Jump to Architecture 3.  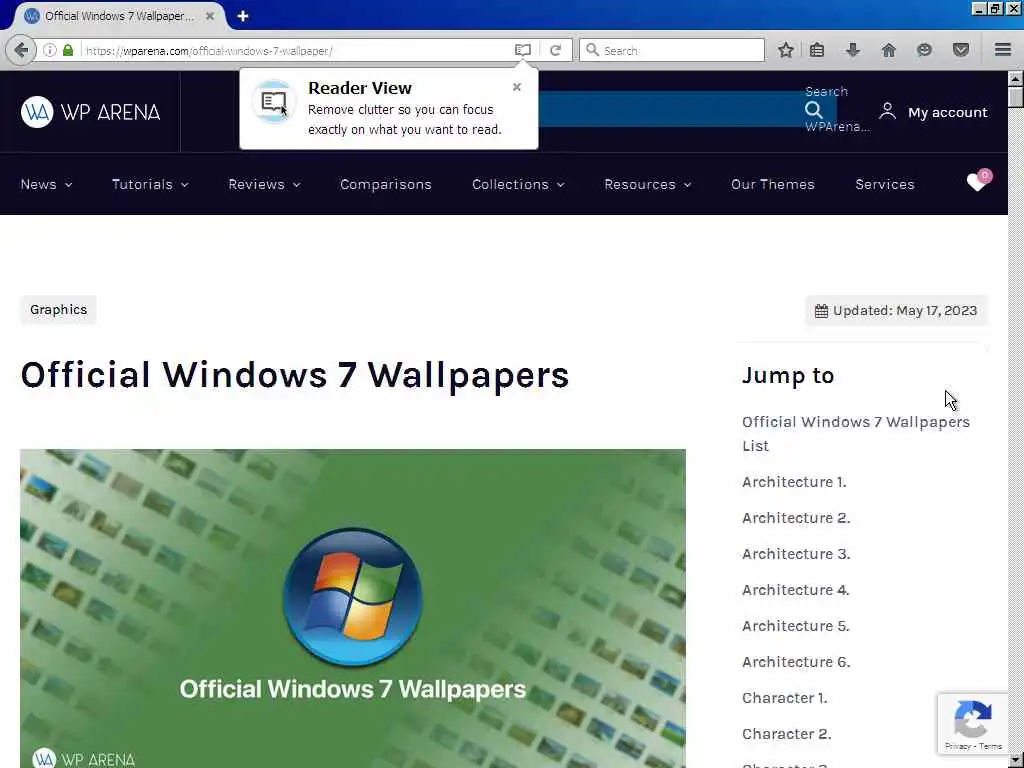coord(796,554)
